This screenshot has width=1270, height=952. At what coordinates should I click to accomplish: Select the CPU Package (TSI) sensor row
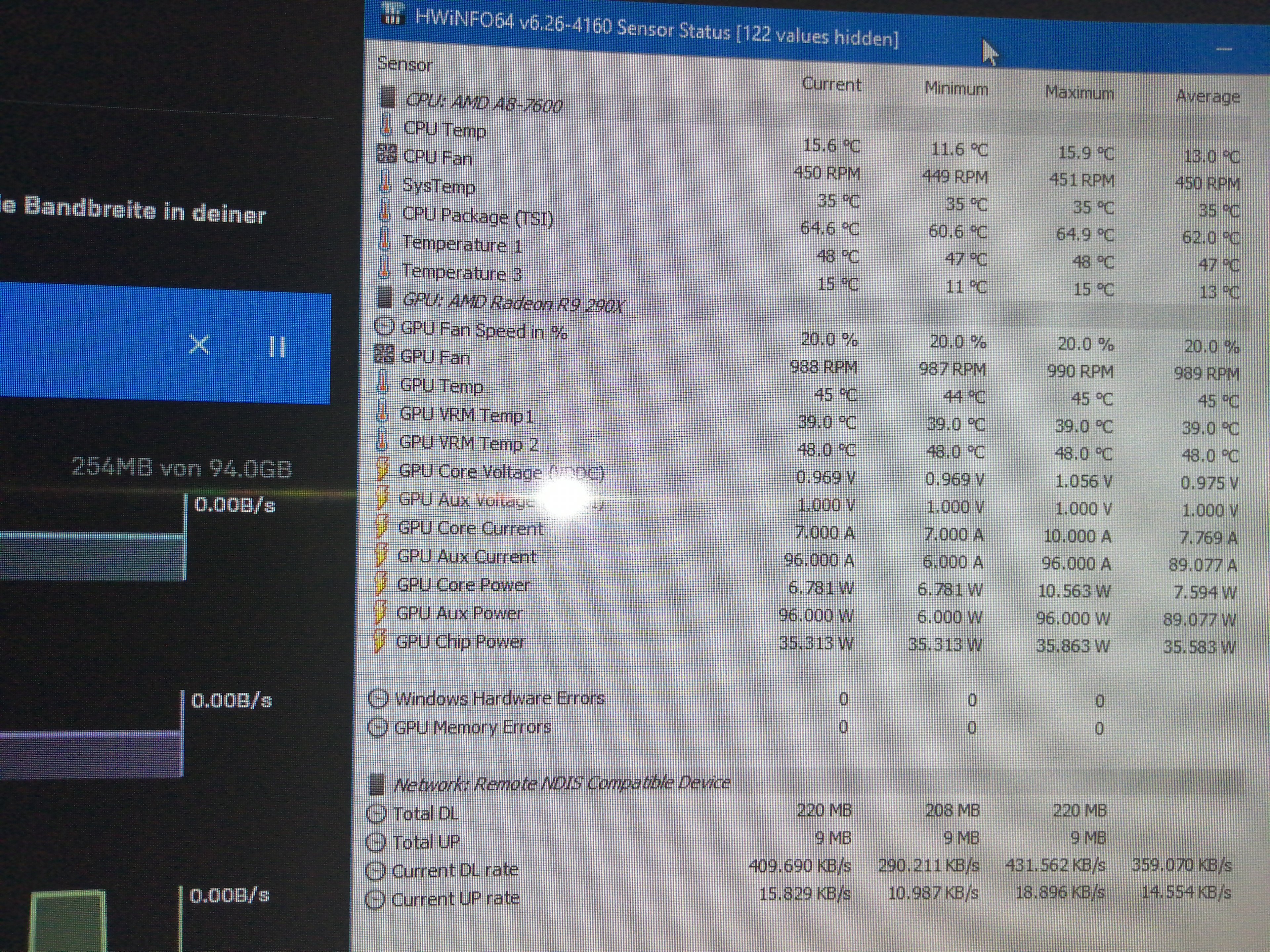point(478,217)
